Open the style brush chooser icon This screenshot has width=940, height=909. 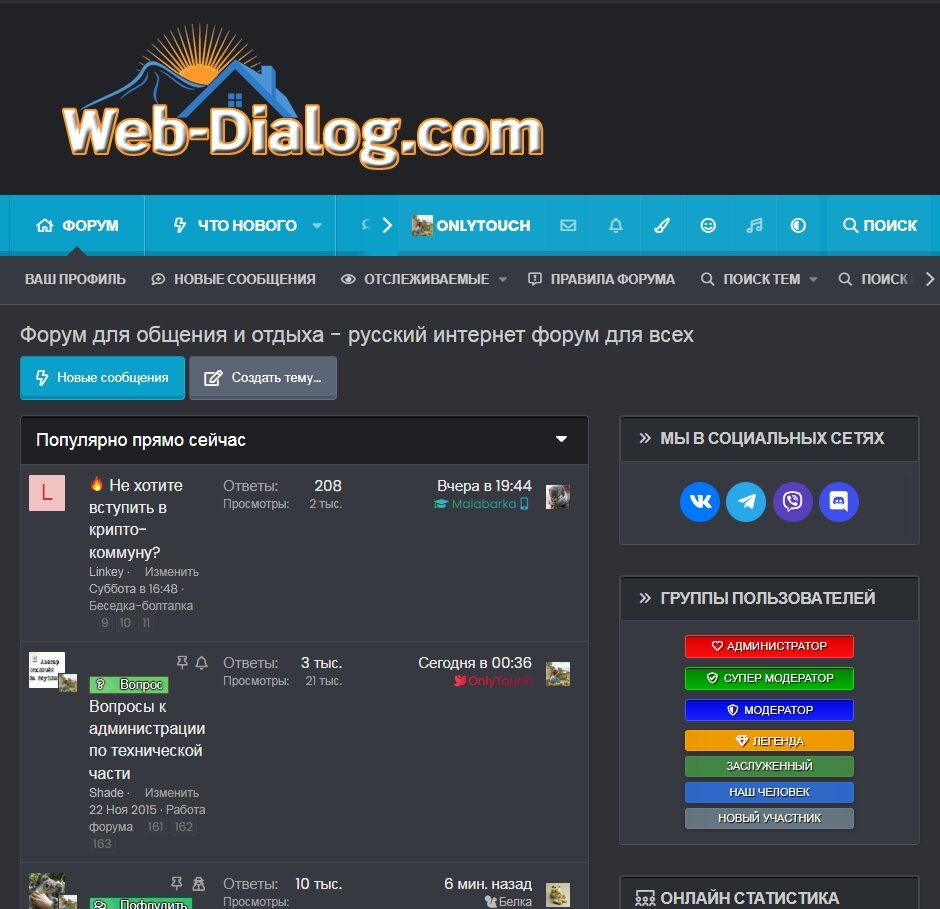tap(662, 225)
